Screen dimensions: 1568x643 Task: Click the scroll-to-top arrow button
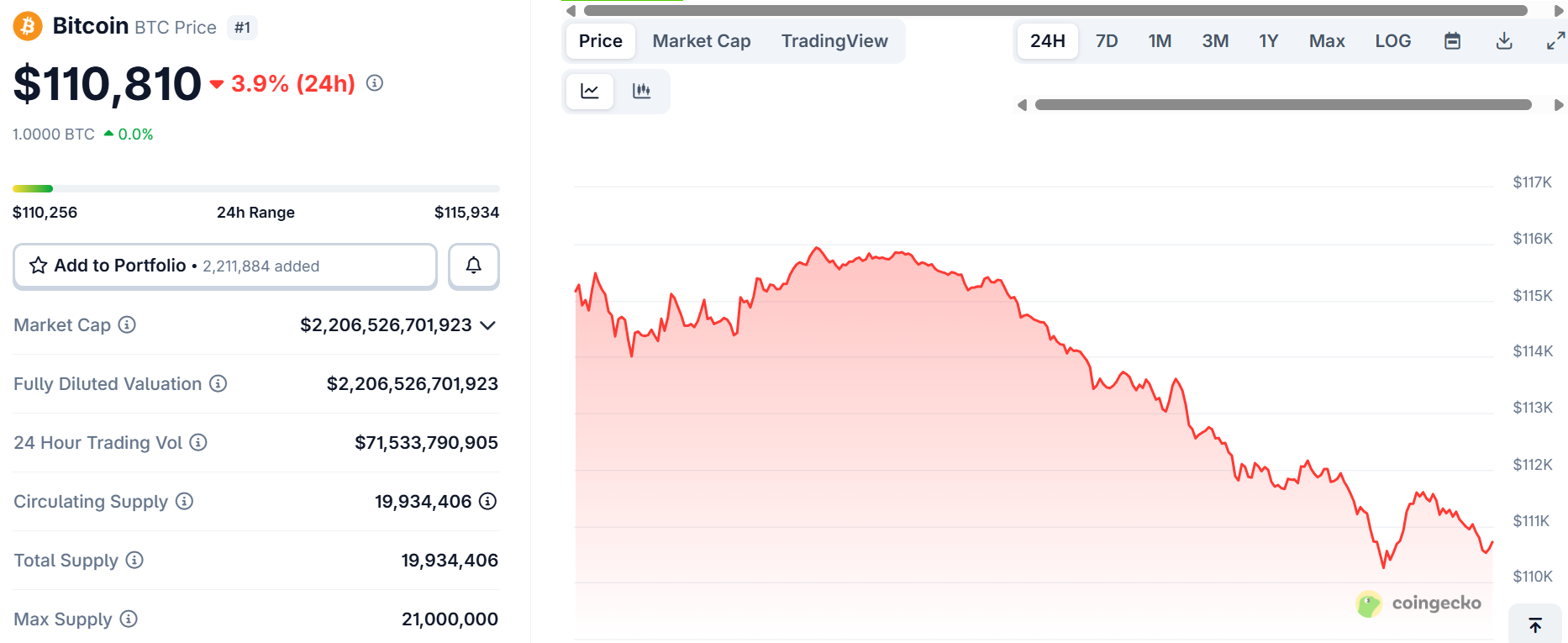[x=1535, y=625]
